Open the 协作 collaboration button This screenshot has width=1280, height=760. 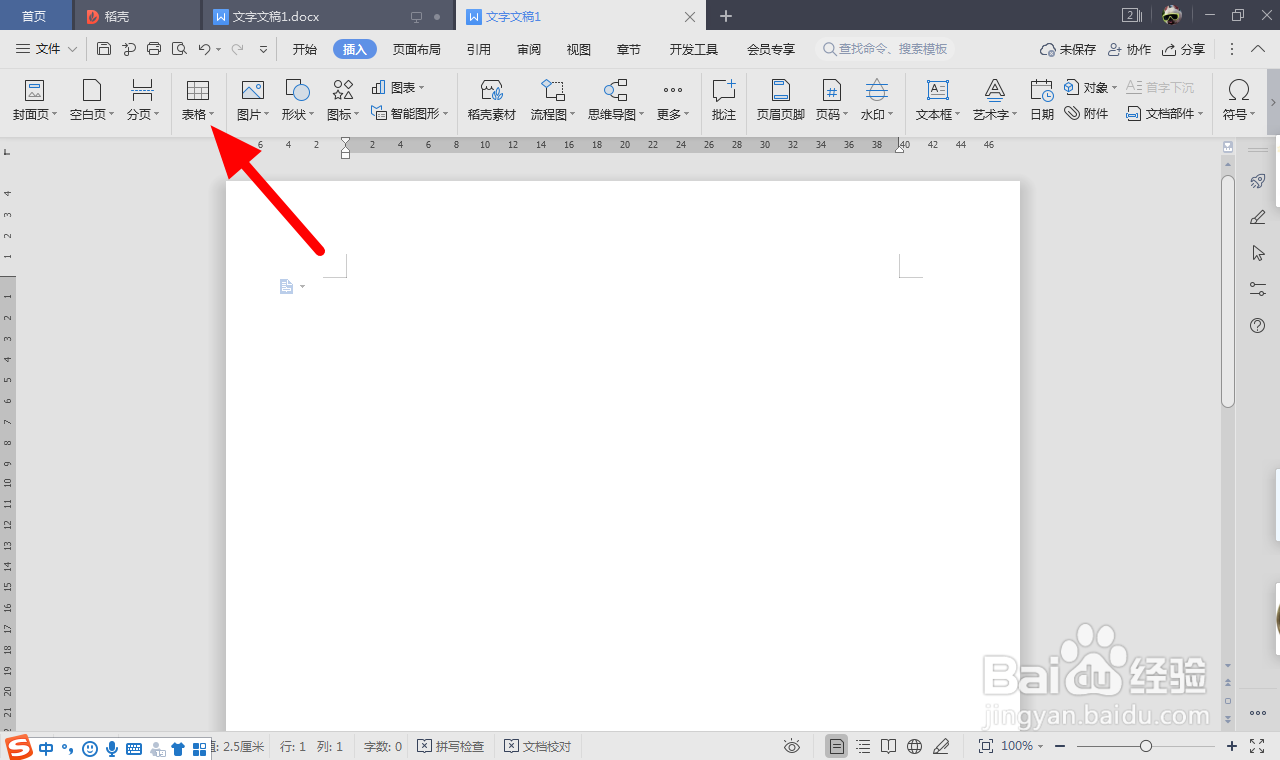[x=1129, y=49]
